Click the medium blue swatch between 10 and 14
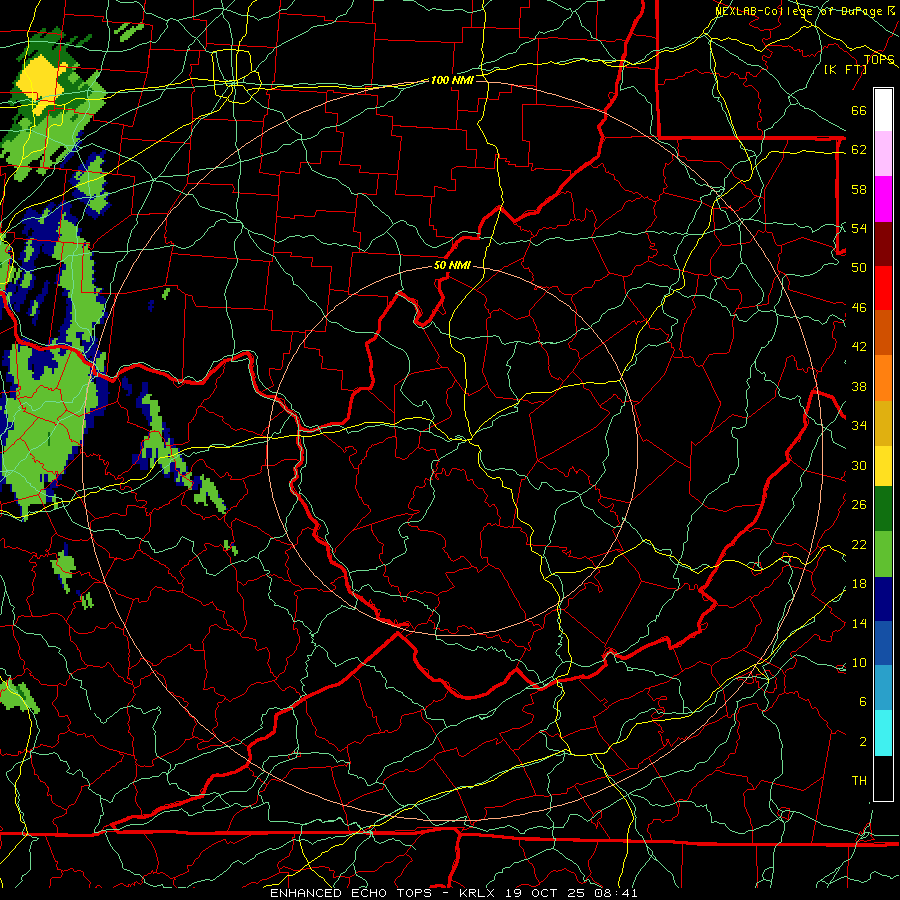This screenshot has height=900, width=900. tap(883, 643)
